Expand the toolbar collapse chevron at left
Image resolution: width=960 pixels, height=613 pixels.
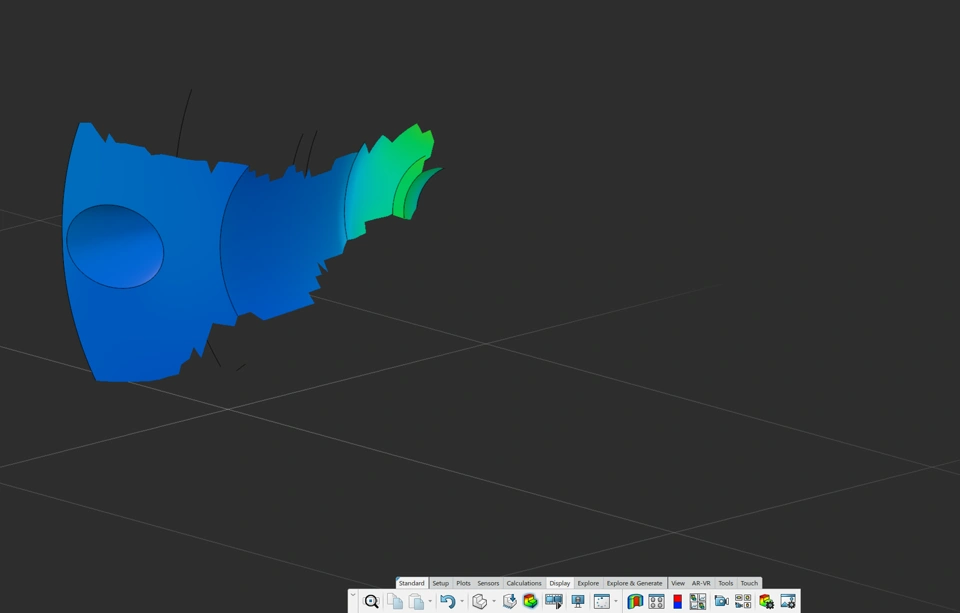[x=353, y=595]
